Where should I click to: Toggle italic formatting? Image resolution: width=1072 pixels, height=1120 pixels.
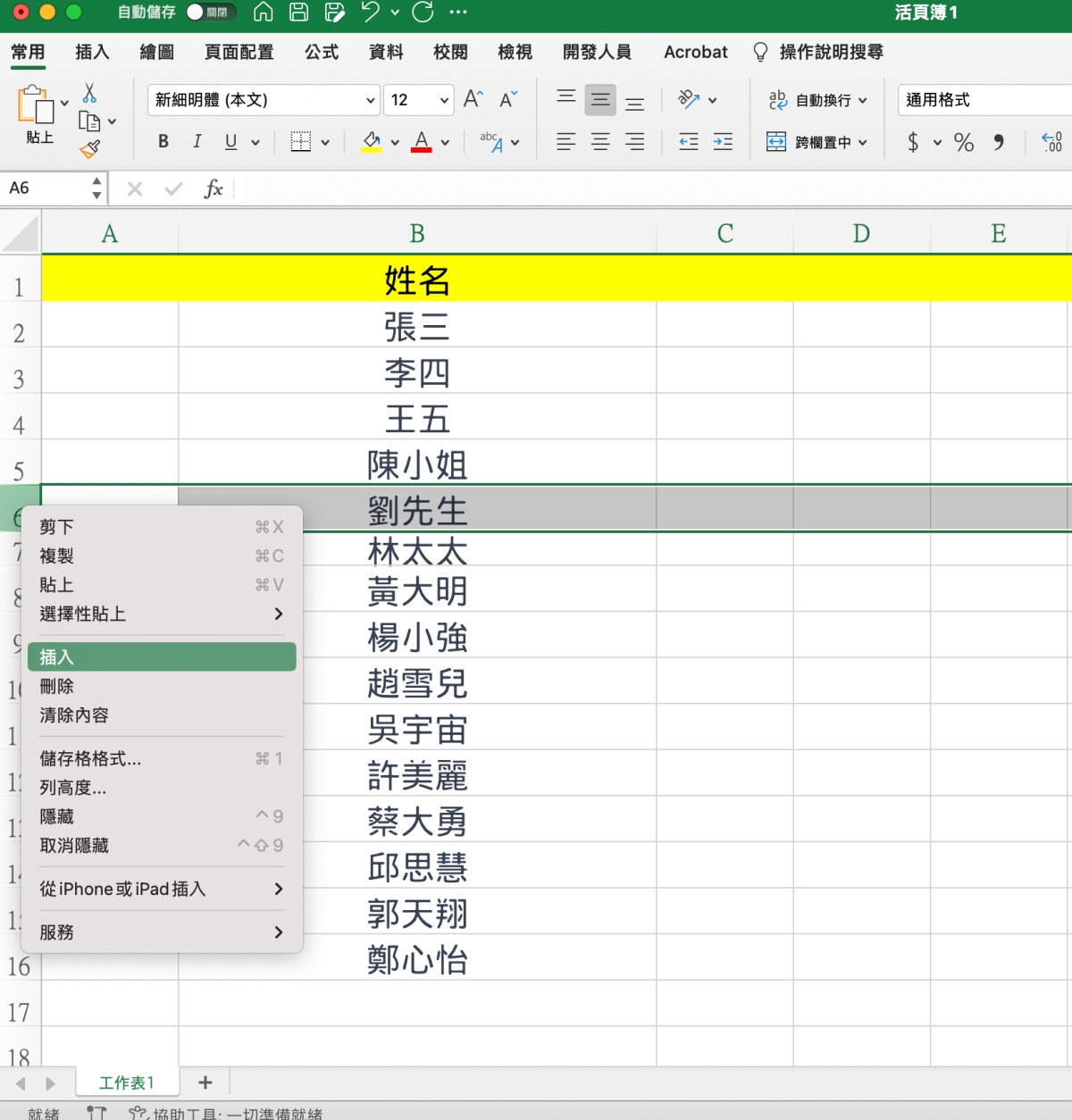pyautogui.click(x=197, y=142)
